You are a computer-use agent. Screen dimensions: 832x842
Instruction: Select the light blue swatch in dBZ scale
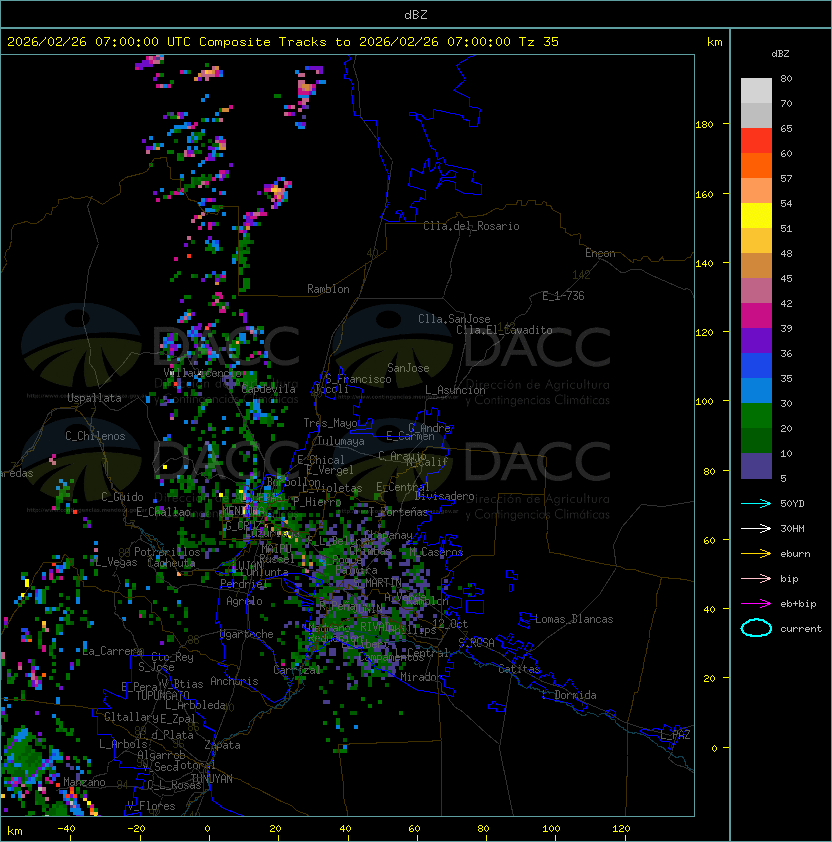tap(756, 390)
